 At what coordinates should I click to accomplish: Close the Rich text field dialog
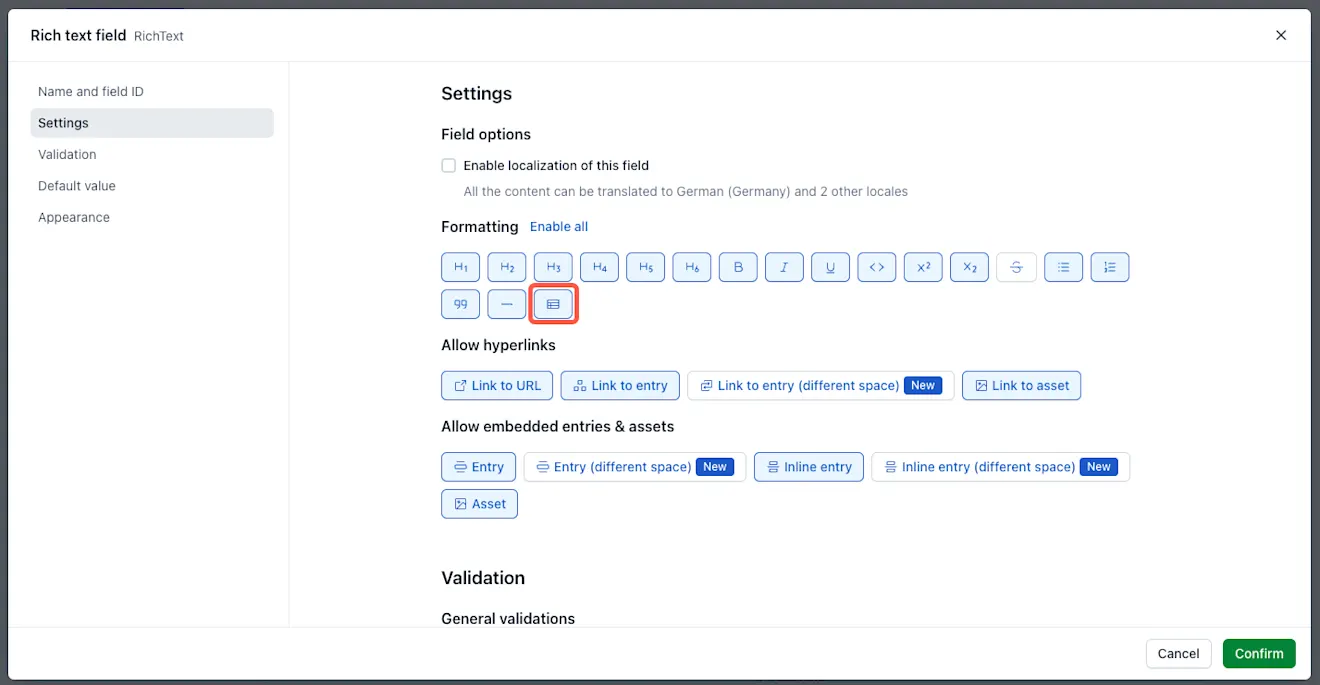[x=1281, y=35]
